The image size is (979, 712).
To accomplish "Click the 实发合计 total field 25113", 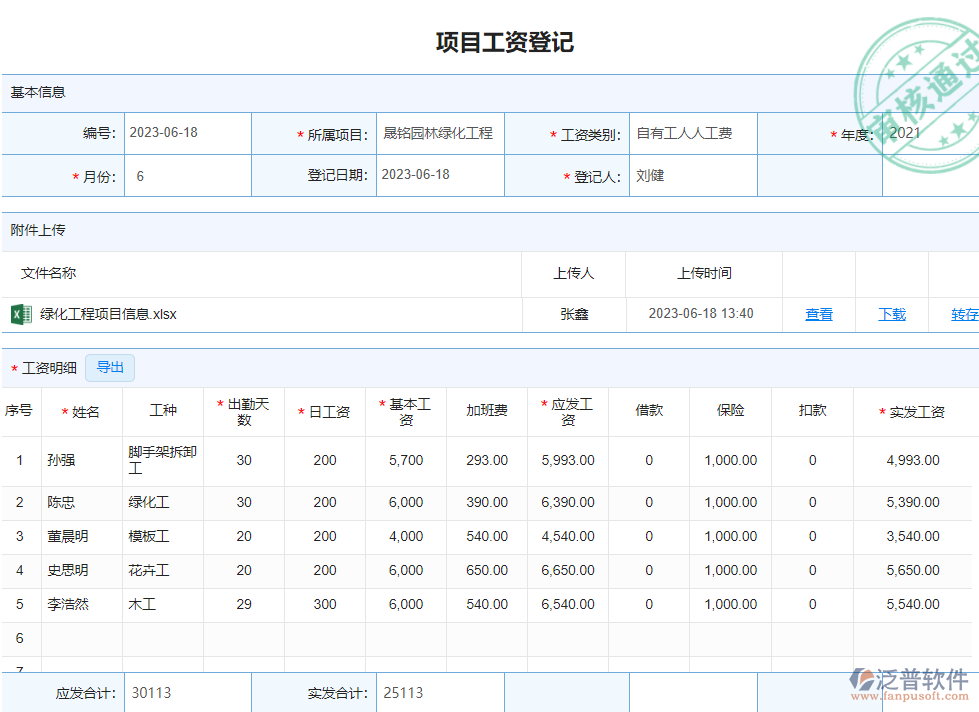I will (x=440, y=692).
